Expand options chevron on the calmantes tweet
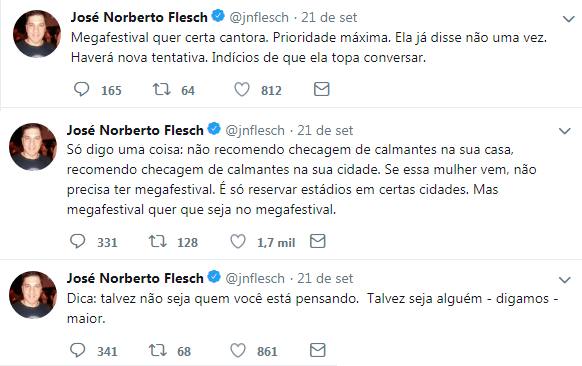The width and height of the screenshot is (582, 366). (x=565, y=131)
